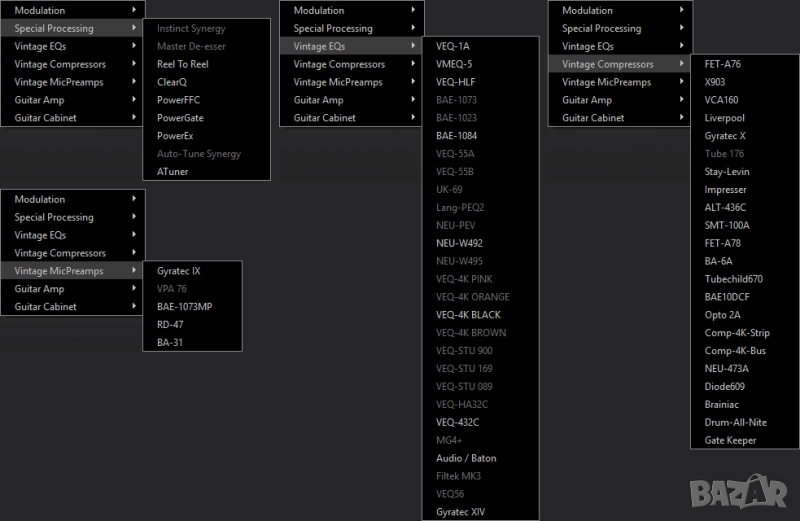Choose the BAE-1084 equalizer
The height and width of the screenshot is (521, 800).
(x=456, y=136)
